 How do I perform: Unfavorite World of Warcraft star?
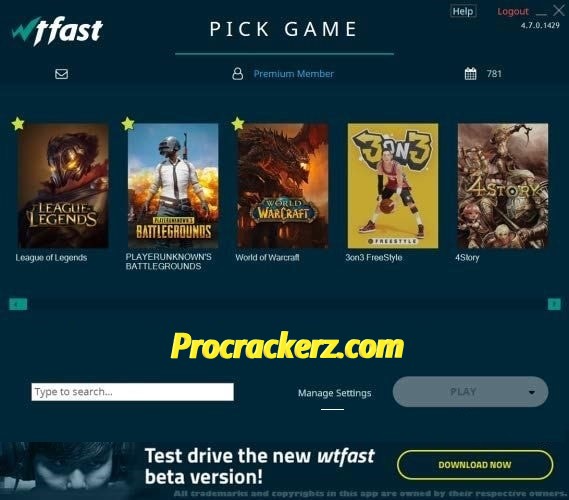pyautogui.click(x=238, y=124)
